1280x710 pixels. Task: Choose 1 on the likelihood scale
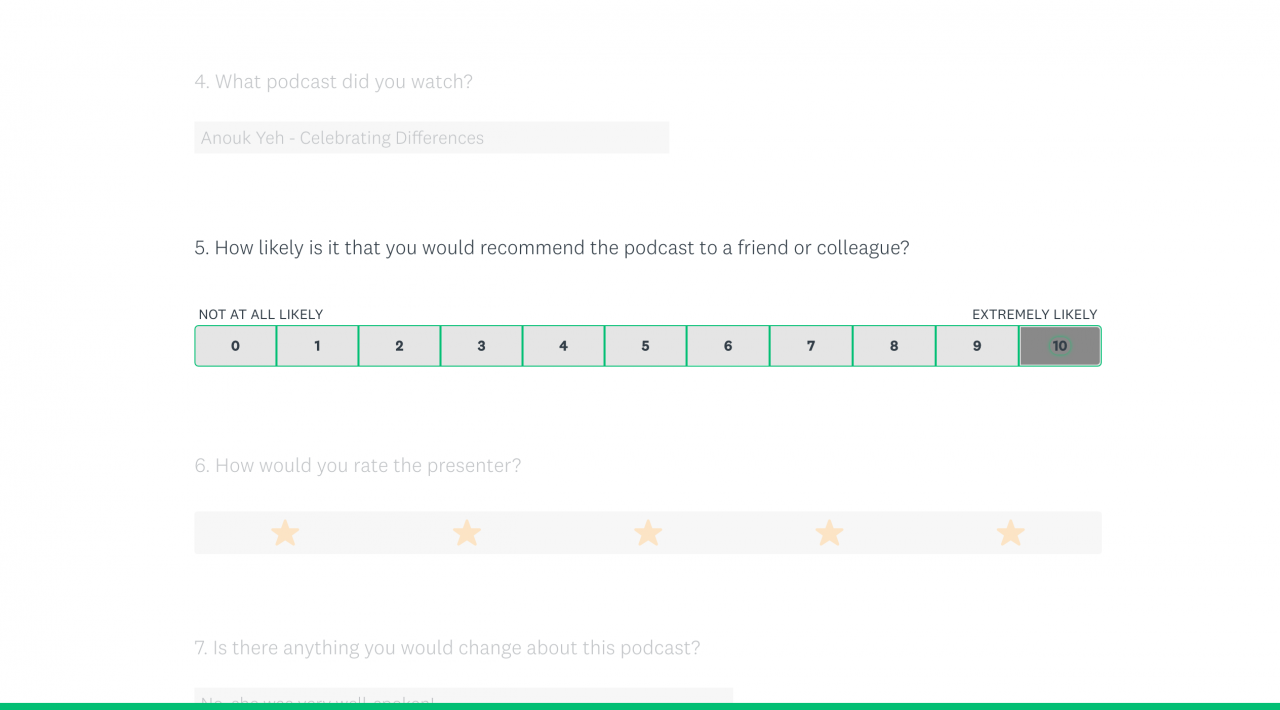coord(318,346)
